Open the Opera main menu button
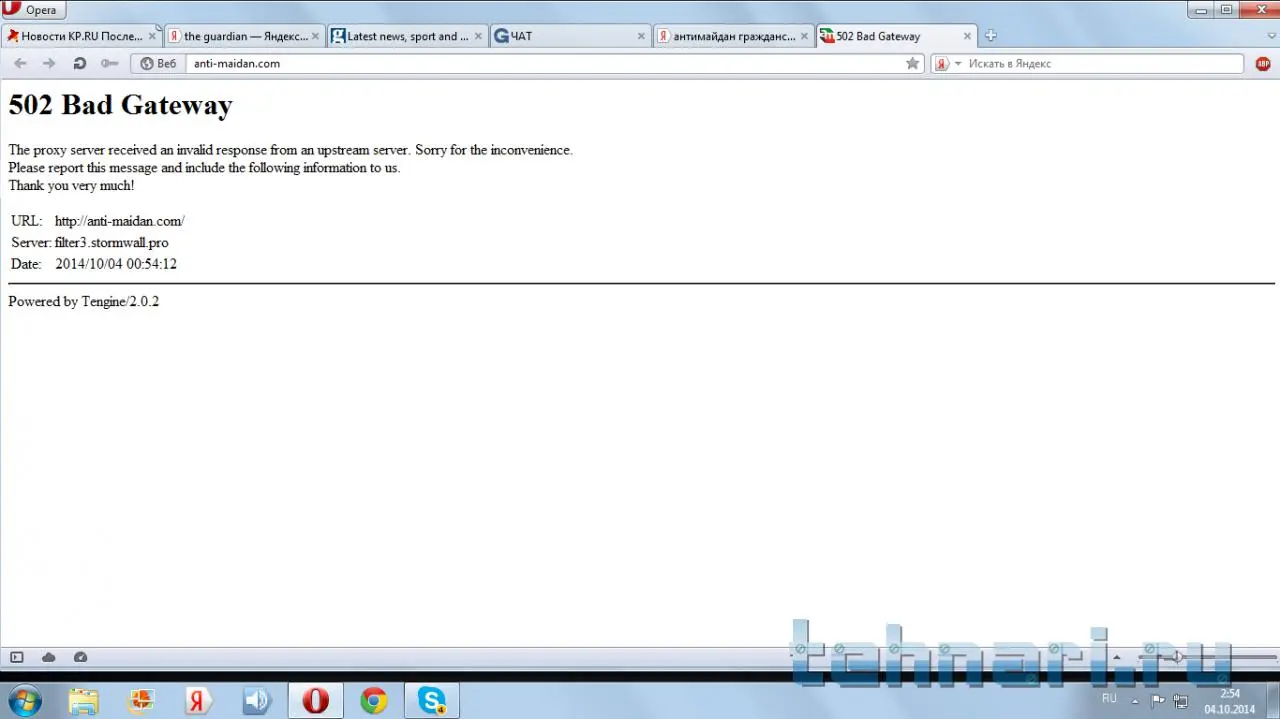 [x=33, y=10]
